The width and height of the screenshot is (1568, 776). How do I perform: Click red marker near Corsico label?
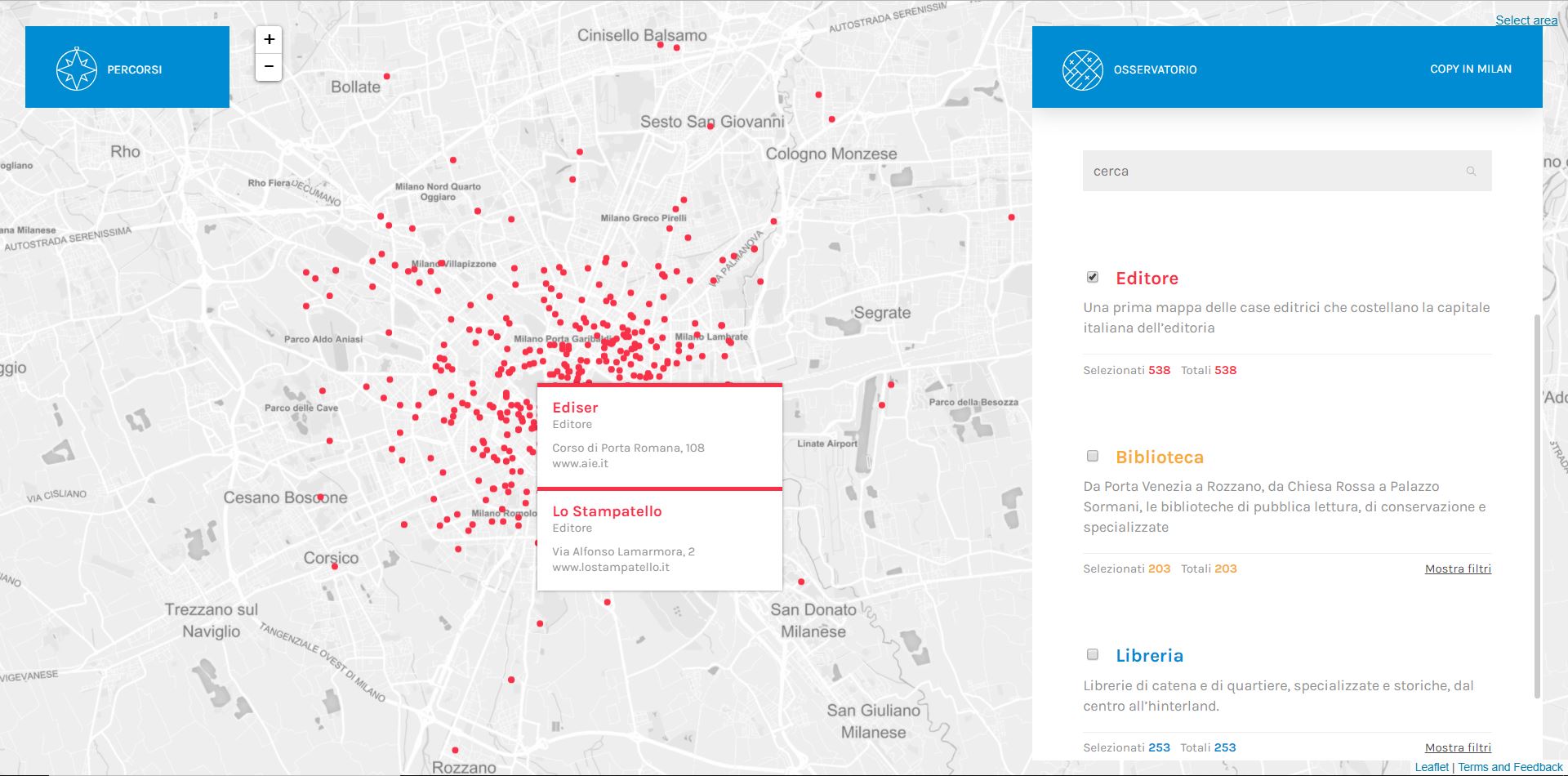(334, 566)
